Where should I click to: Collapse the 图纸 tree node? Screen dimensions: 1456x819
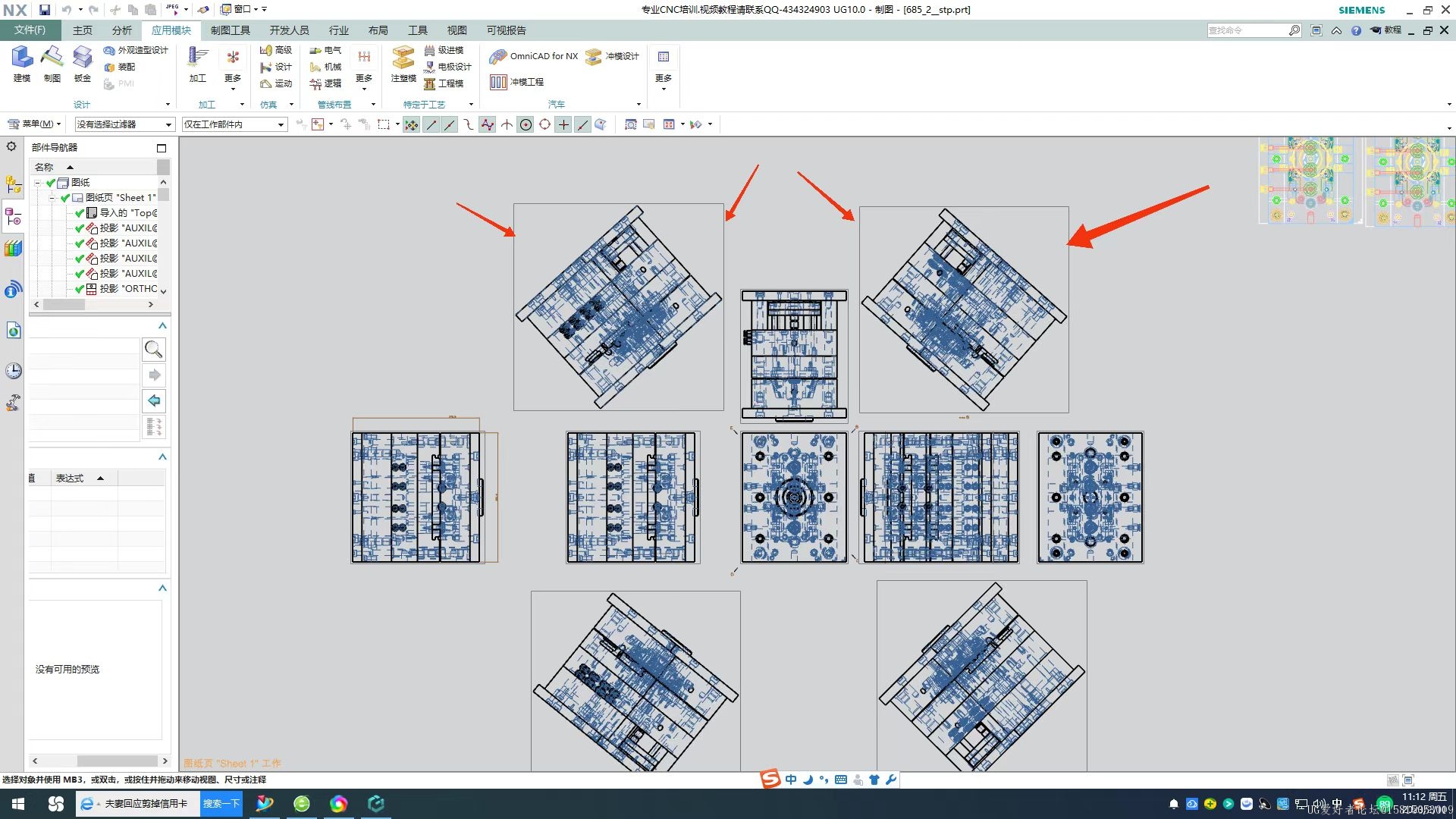tap(38, 183)
